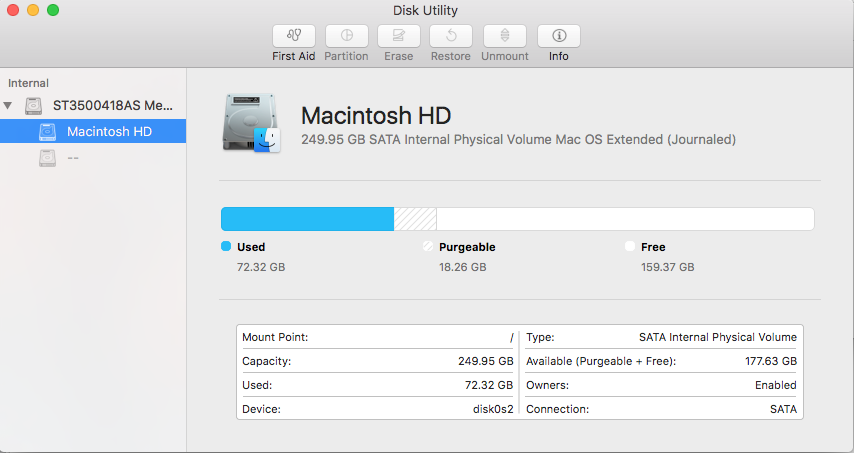Click the 'Used' legend label
Viewport: 854px width, 453px height.
251,247
